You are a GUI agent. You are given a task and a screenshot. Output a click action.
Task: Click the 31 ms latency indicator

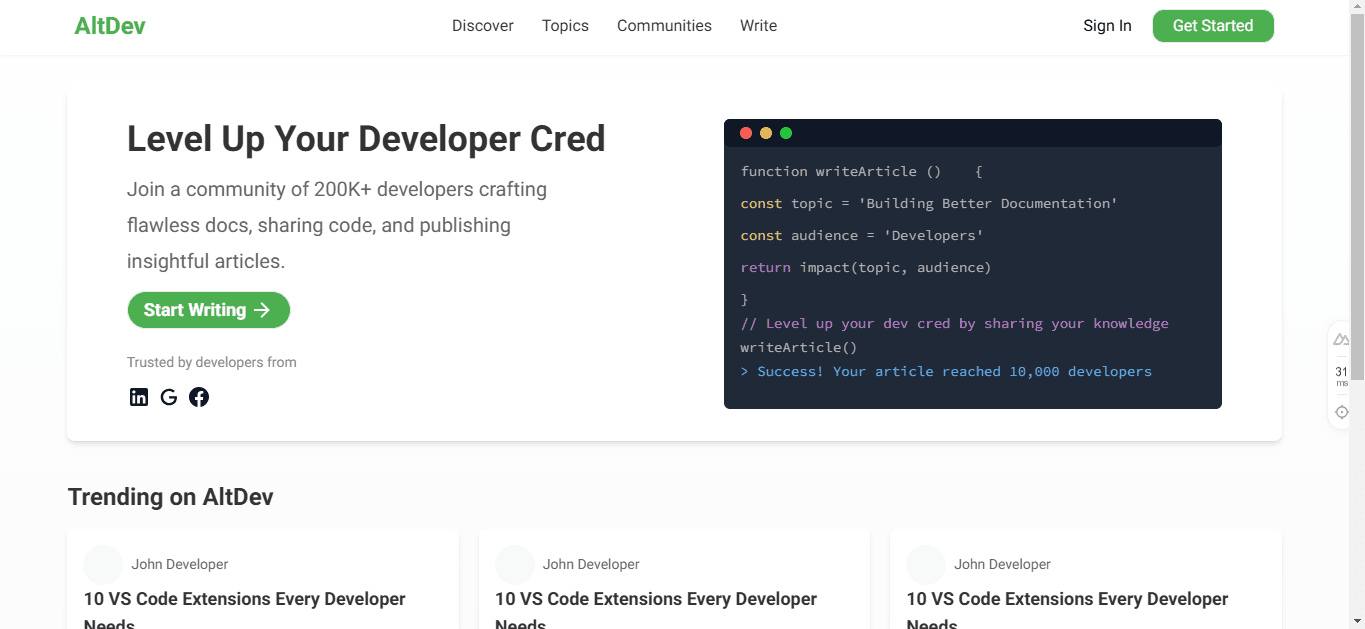1340,375
